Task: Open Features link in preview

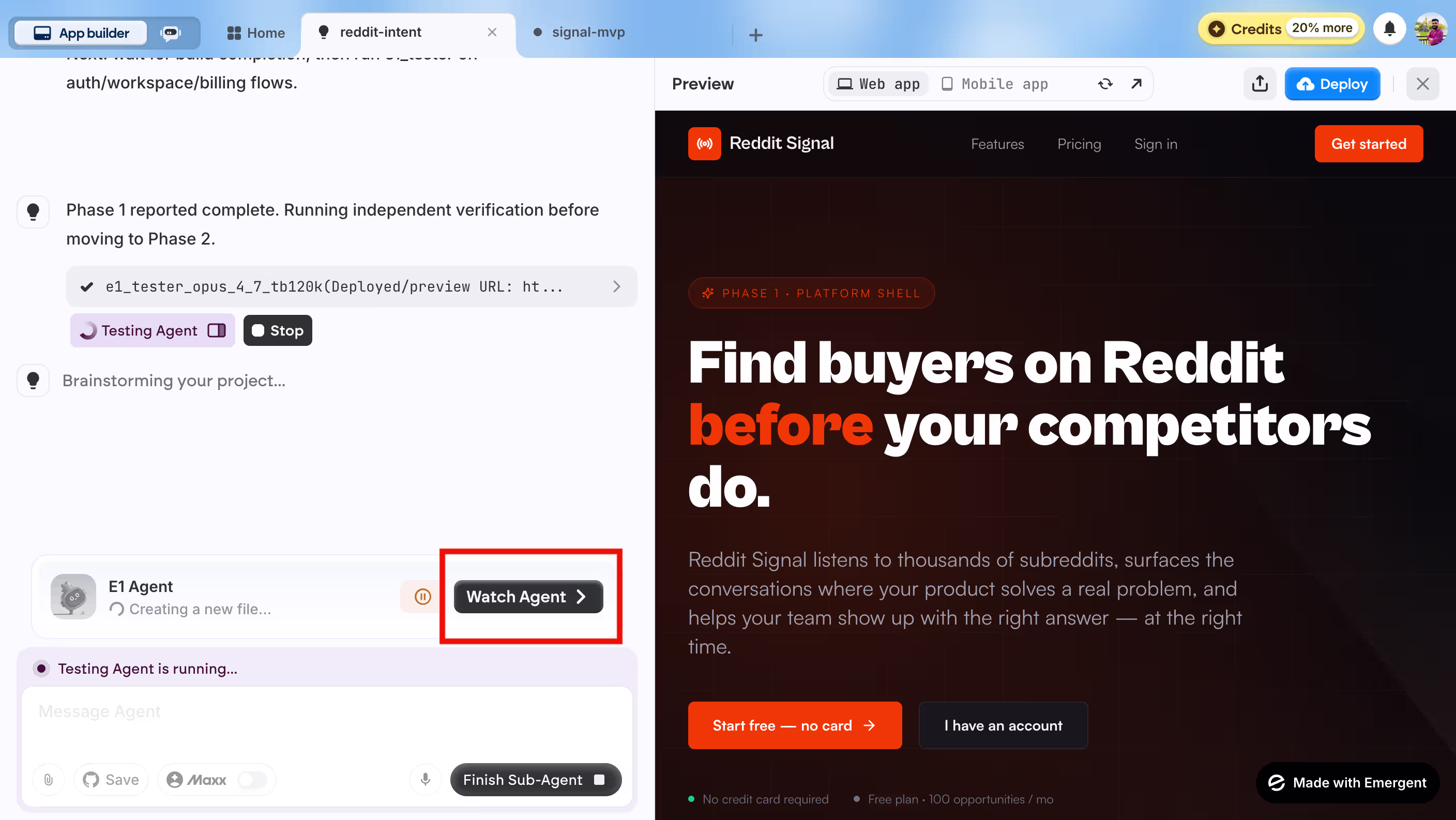Action: point(997,144)
